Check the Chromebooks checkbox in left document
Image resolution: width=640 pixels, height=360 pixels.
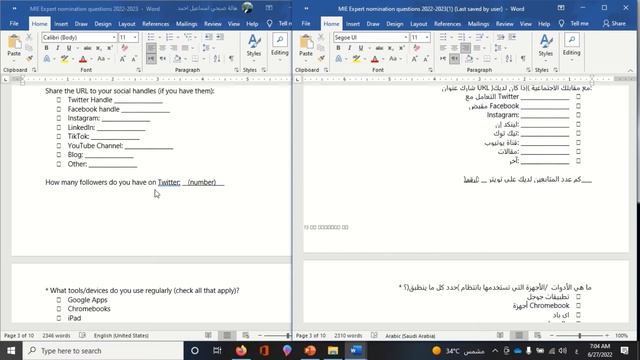[x=59, y=309]
